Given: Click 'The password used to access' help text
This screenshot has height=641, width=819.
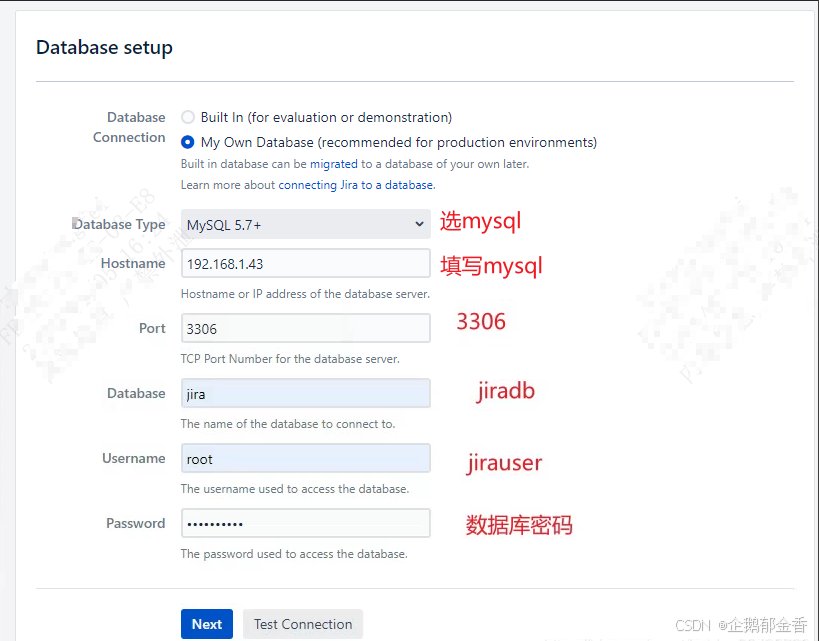Looking at the screenshot, I should tap(294, 554).
